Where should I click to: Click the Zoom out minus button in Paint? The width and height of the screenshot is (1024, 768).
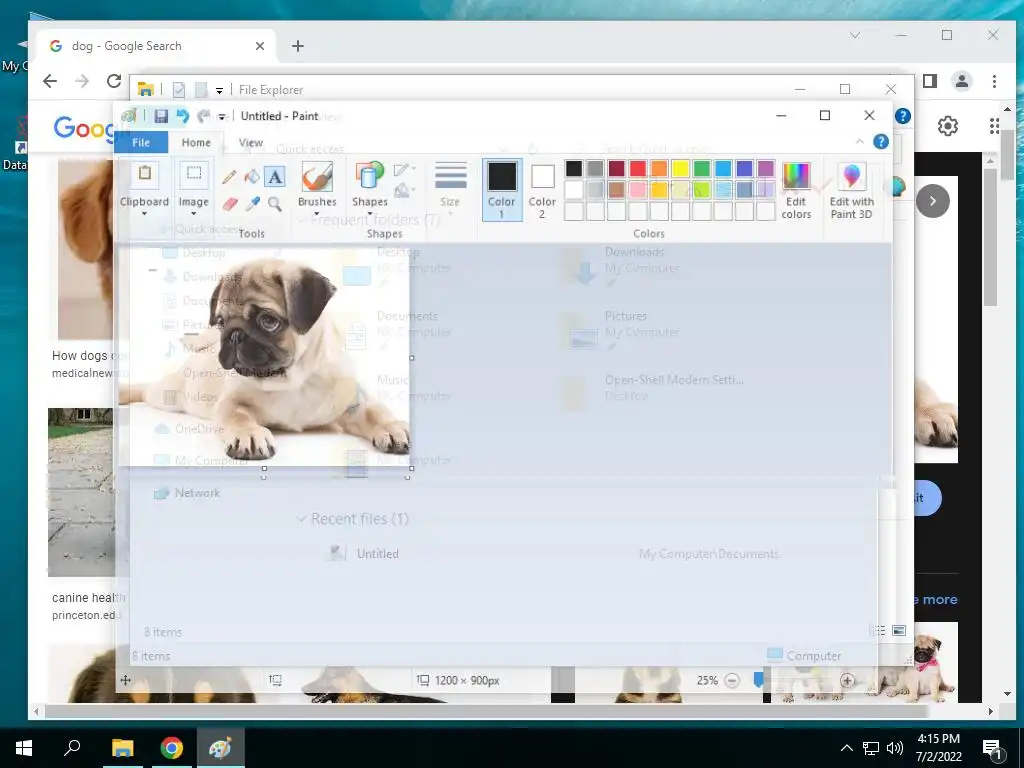(x=732, y=680)
